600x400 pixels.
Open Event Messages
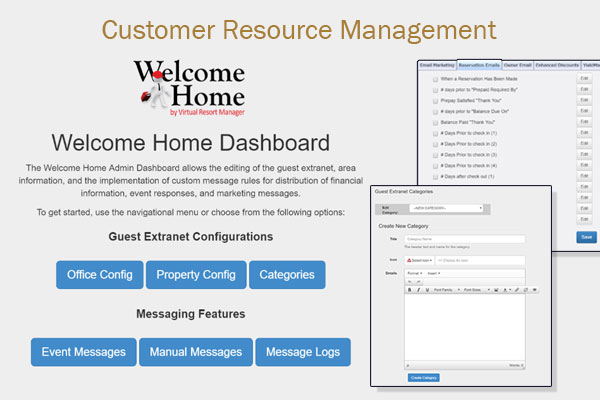click(x=83, y=352)
